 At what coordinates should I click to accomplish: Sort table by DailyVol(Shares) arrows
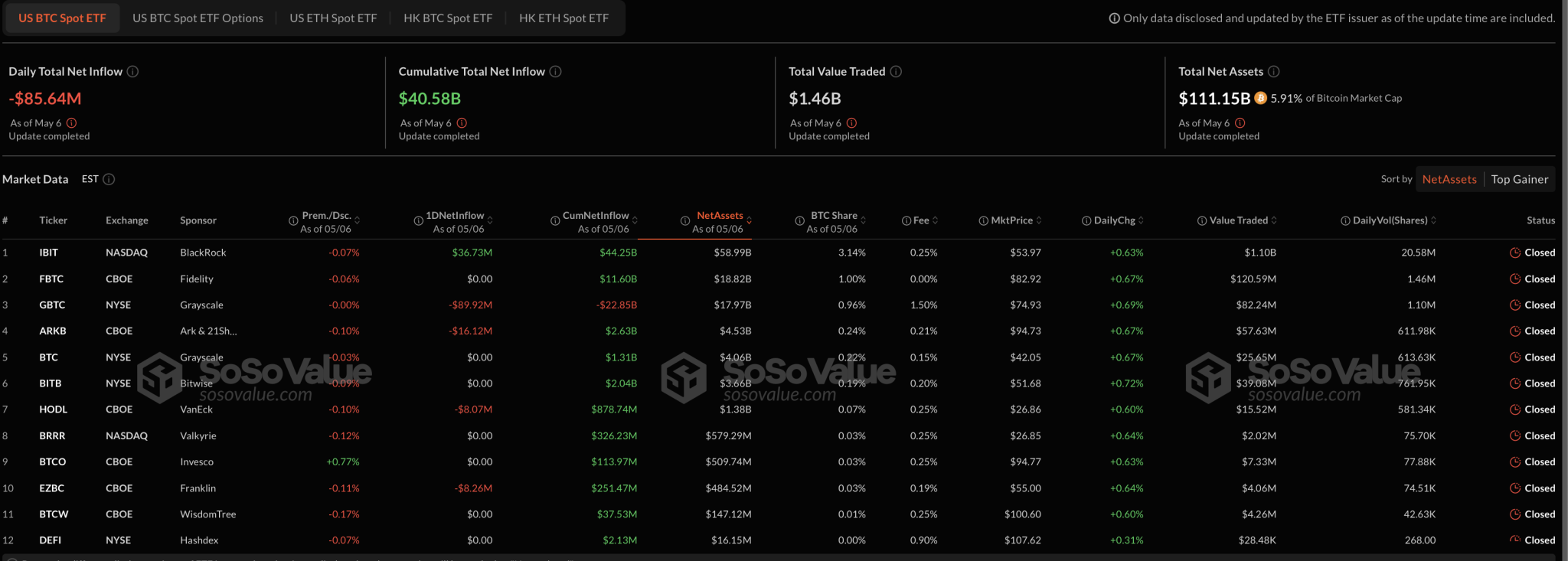pos(1433,220)
